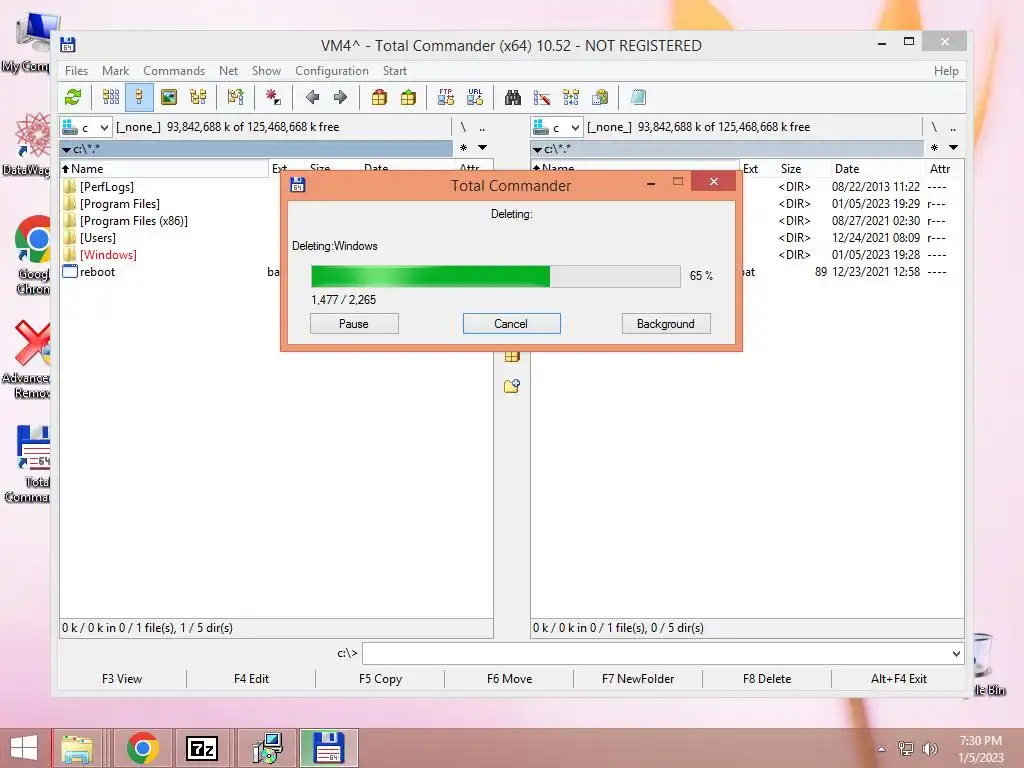Connect to FTP server icon
This screenshot has height=768, width=1024.
point(446,98)
